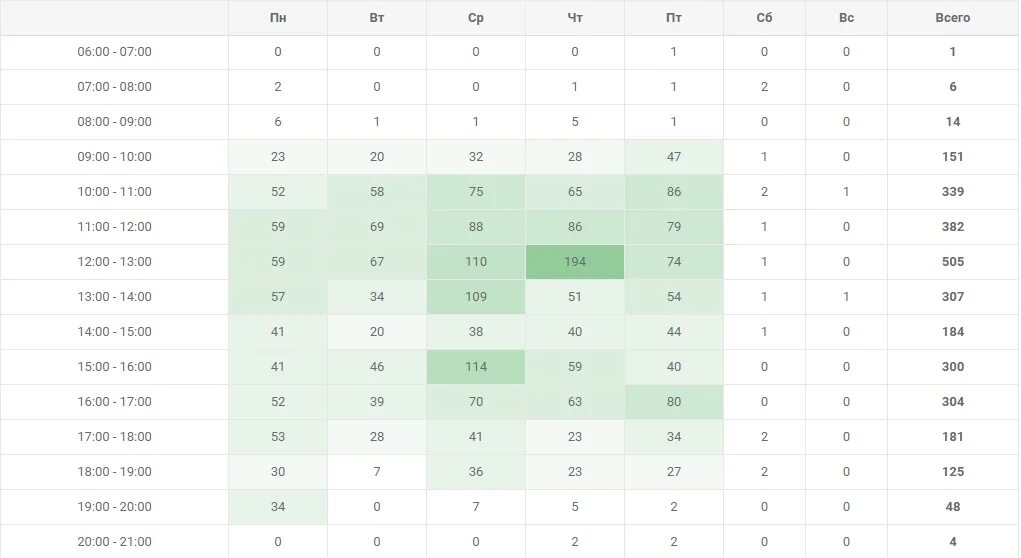Click the 114 cell on Wednesday
1021x558 pixels.
tap(476, 367)
